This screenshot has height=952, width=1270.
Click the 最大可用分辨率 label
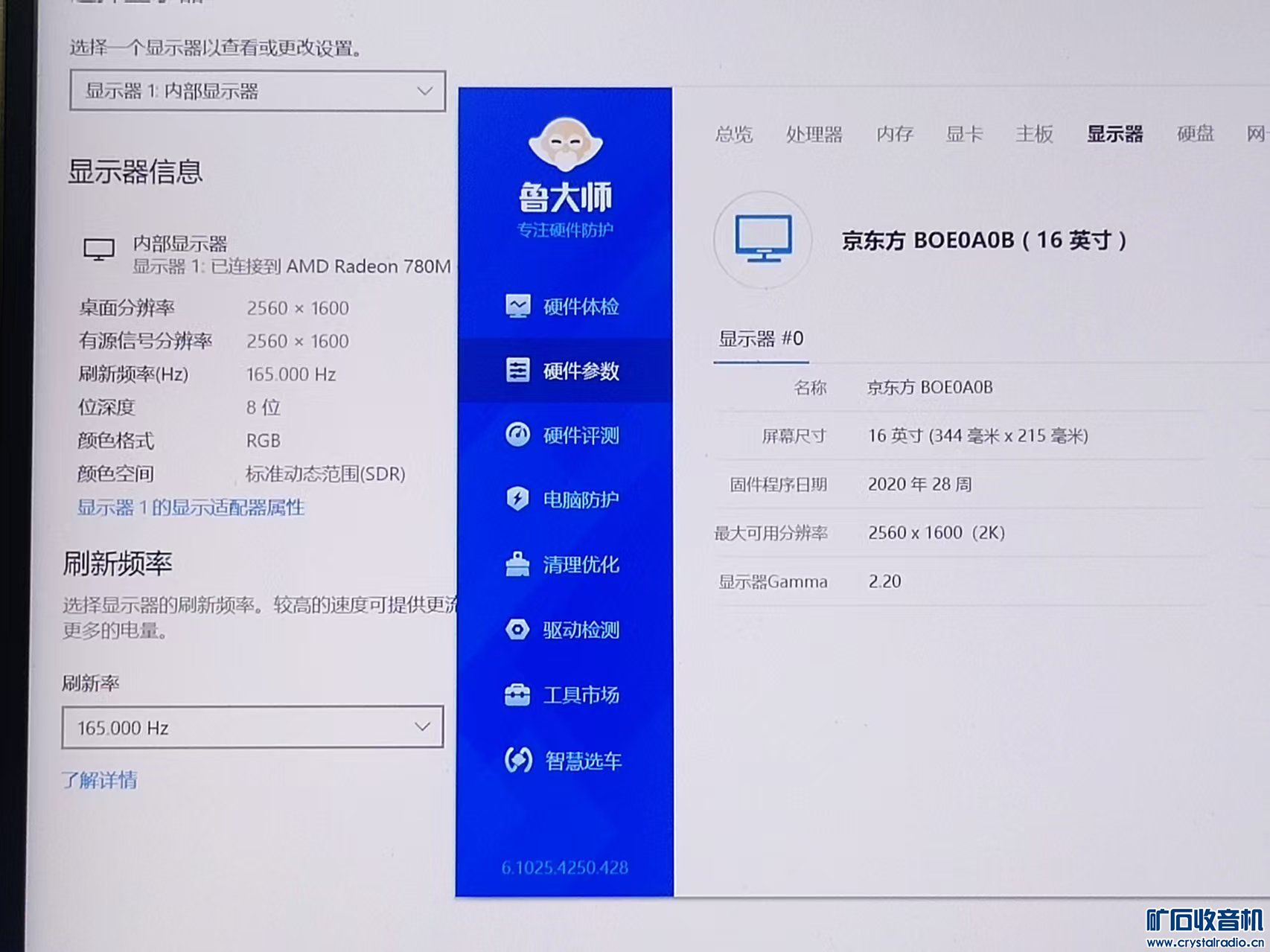pyautogui.click(x=770, y=533)
